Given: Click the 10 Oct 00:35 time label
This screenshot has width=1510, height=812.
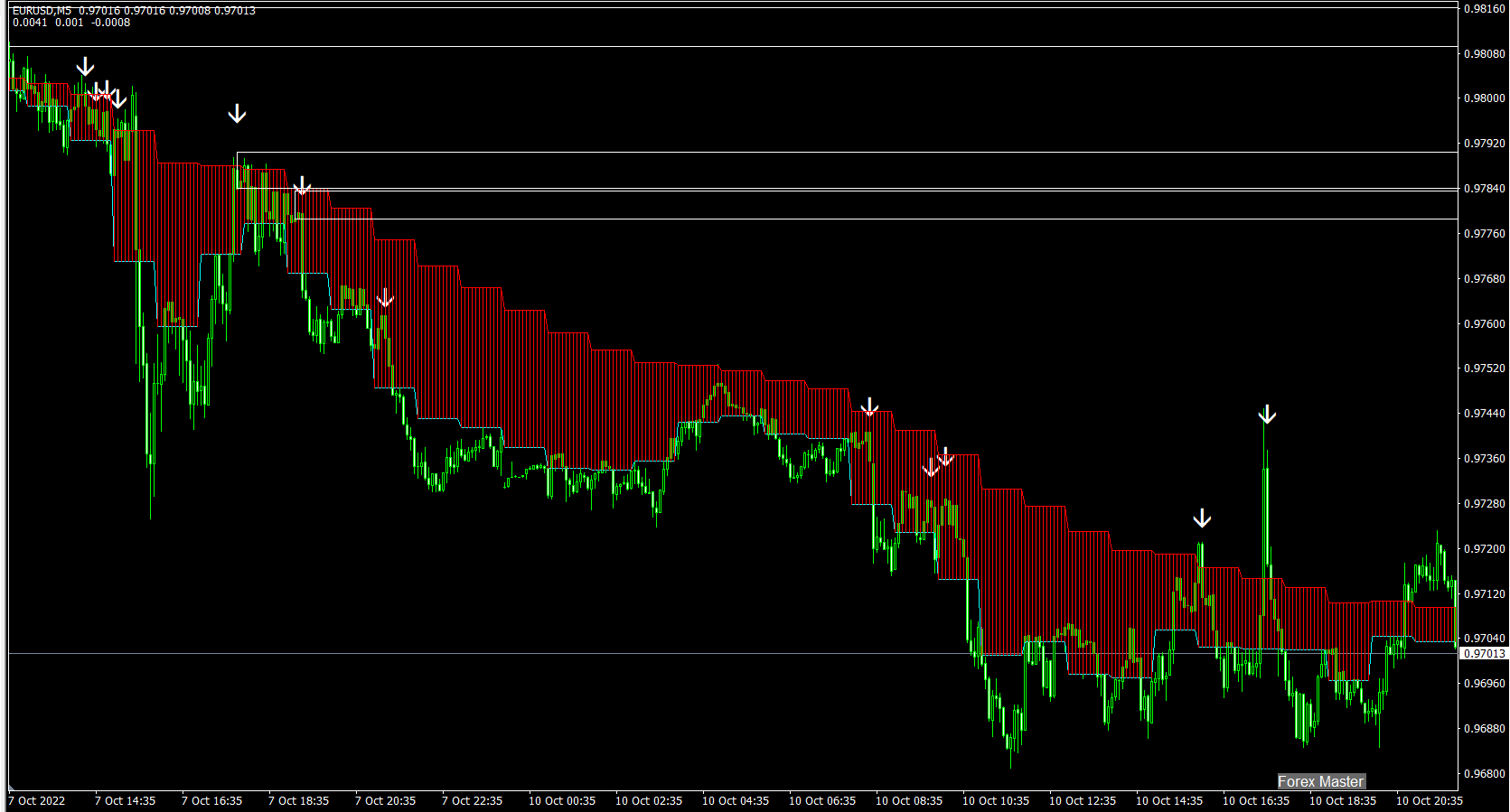Looking at the screenshot, I should [x=562, y=800].
